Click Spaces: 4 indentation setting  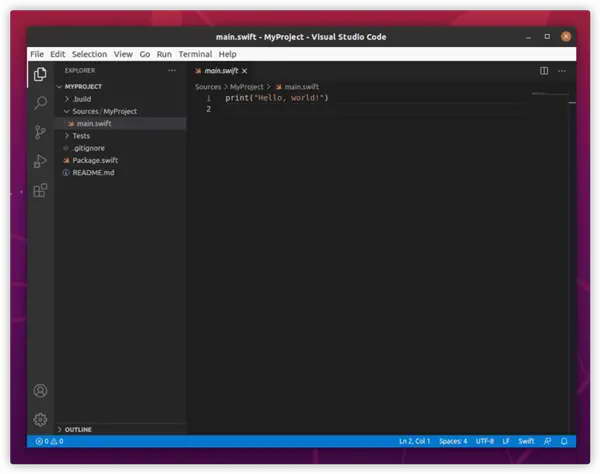[453, 441]
